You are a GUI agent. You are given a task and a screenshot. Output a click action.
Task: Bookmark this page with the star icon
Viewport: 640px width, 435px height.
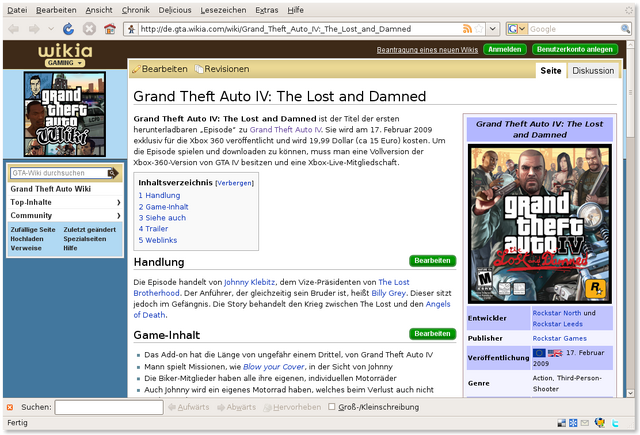(479, 29)
